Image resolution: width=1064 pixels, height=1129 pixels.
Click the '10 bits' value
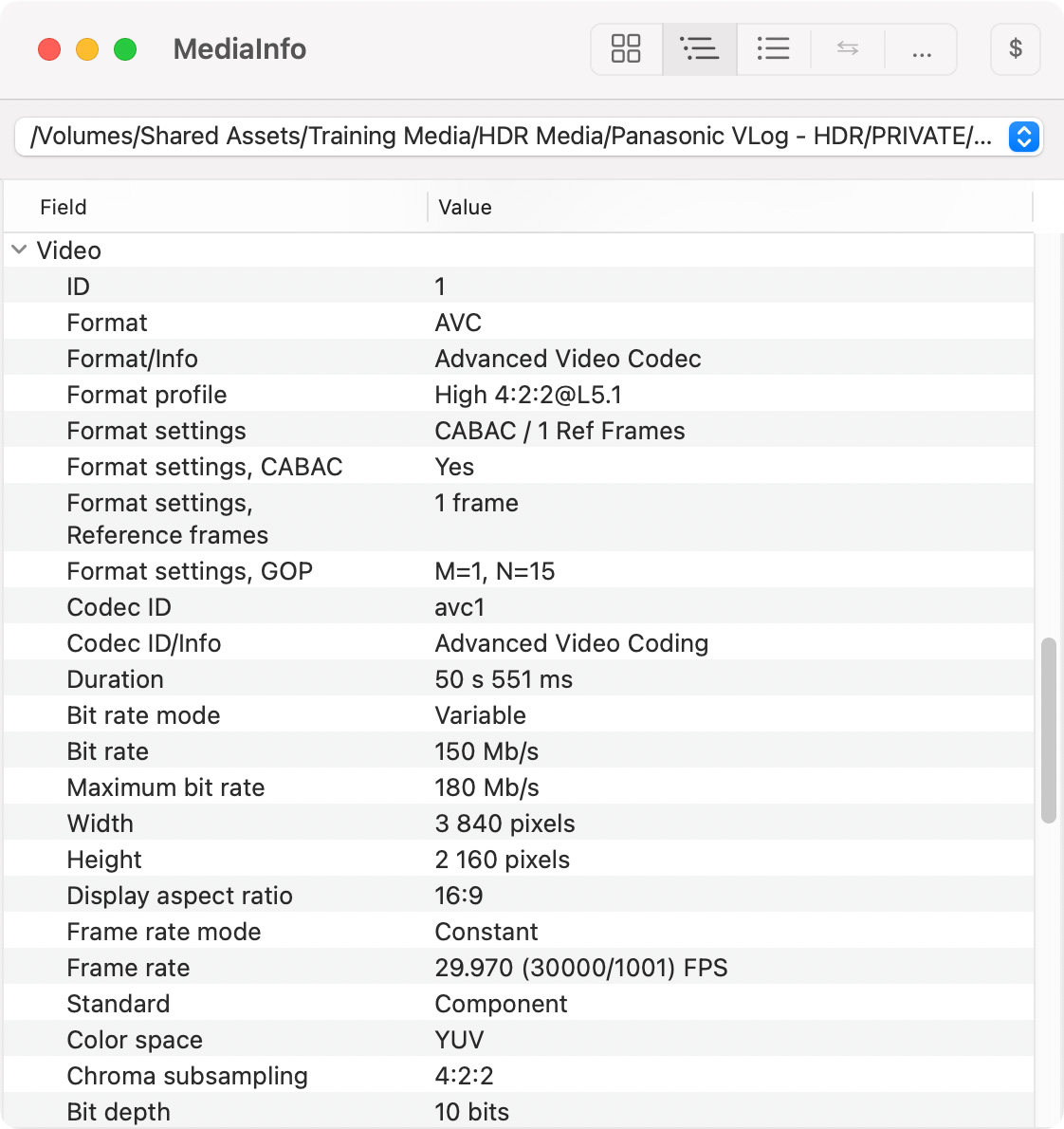(472, 1111)
